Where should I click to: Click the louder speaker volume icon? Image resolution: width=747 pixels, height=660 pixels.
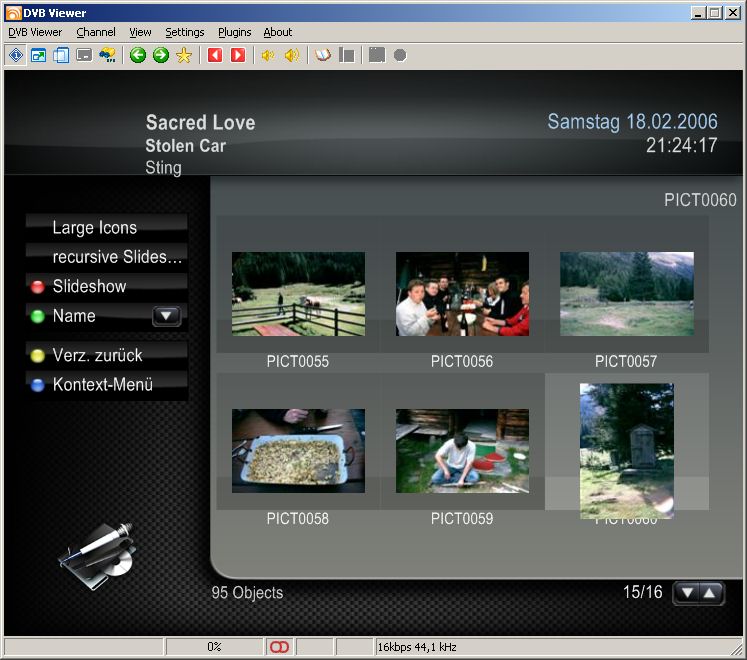291,55
